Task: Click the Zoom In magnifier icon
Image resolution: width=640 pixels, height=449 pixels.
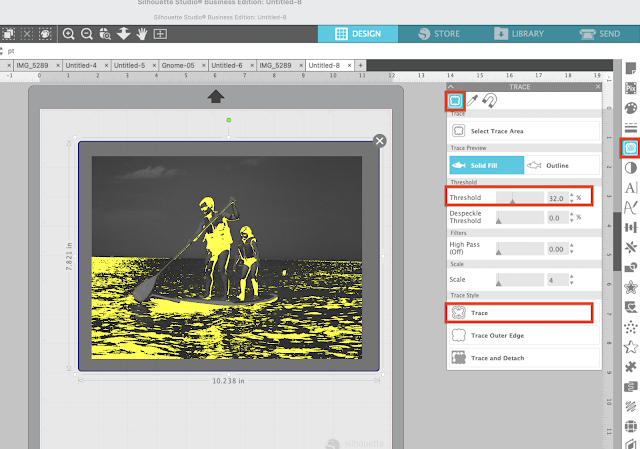Action: click(x=69, y=34)
